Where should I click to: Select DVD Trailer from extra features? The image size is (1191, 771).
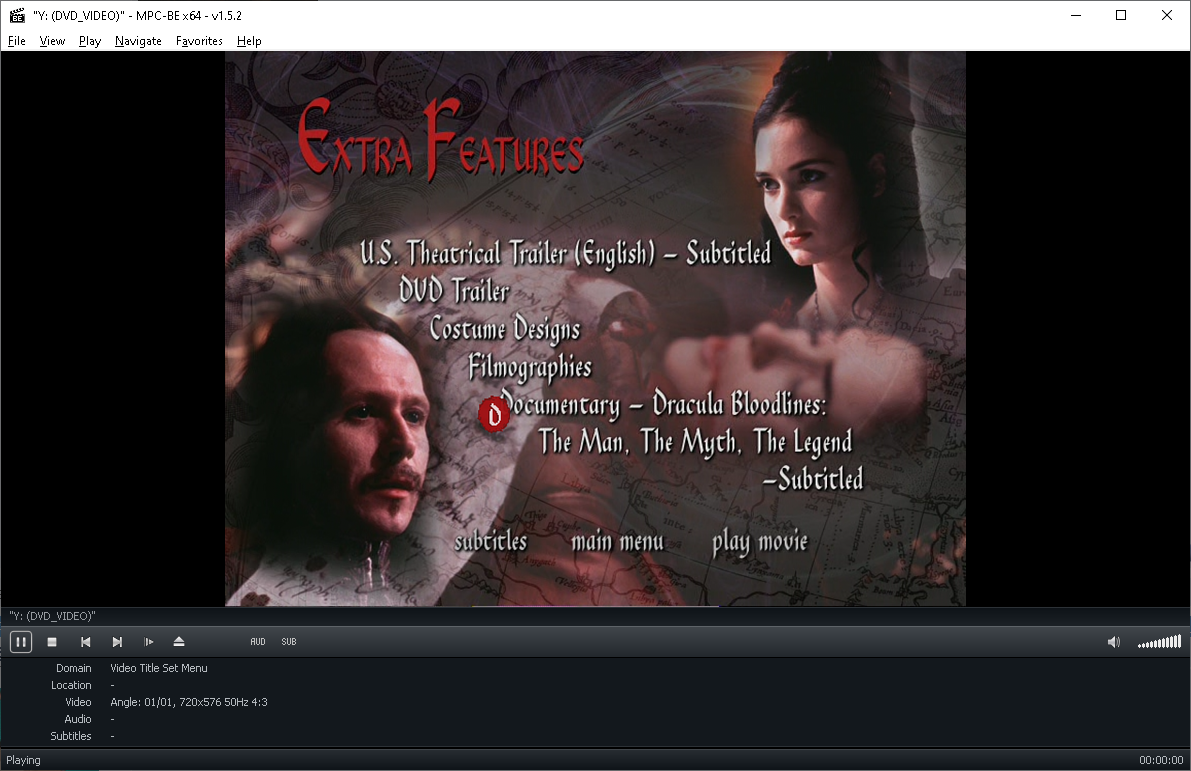pyautogui.click(x=454, y=290)
